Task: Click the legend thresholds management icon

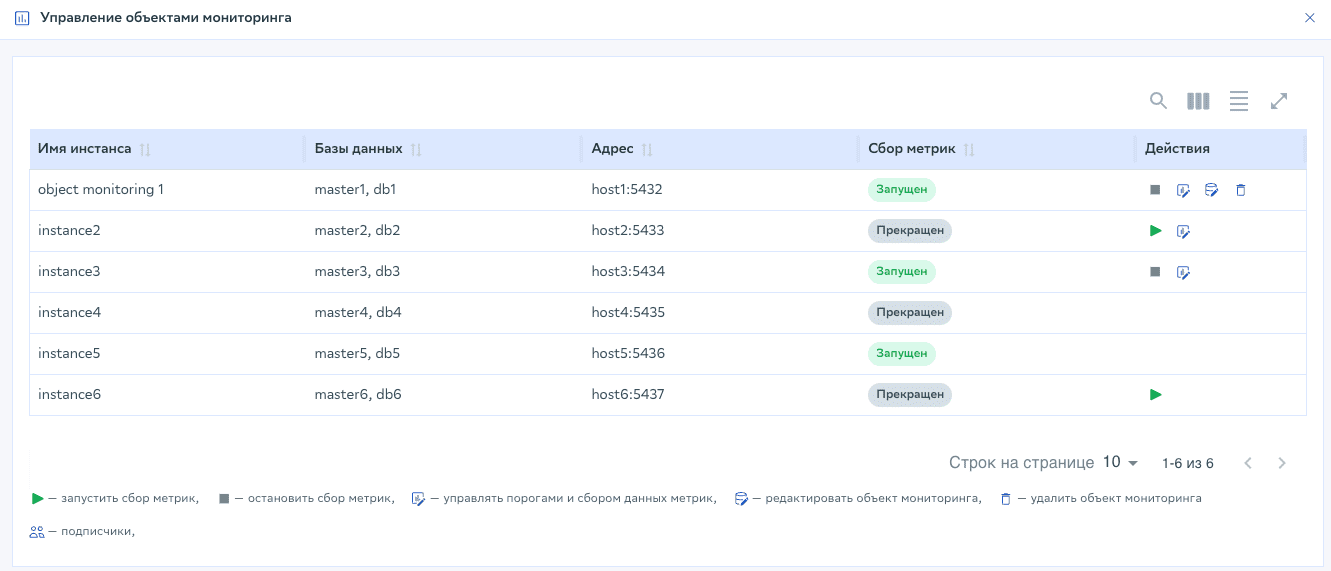Action: (x=419, y=498)
